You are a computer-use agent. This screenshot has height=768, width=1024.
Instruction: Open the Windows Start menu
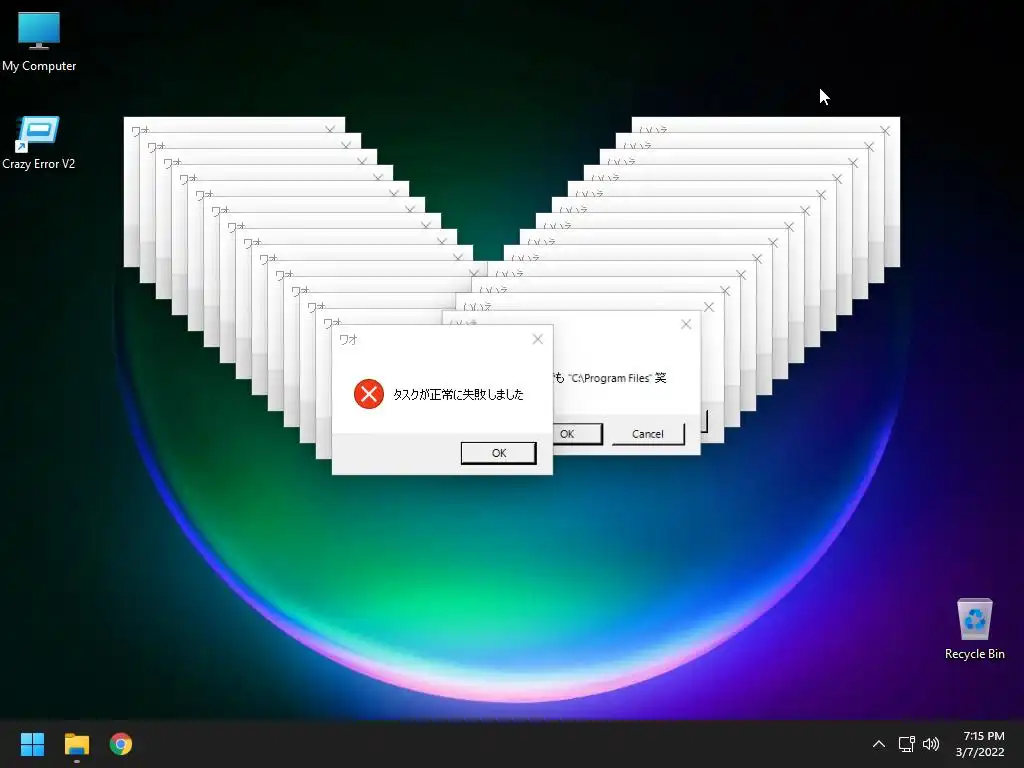coord(32,744)
